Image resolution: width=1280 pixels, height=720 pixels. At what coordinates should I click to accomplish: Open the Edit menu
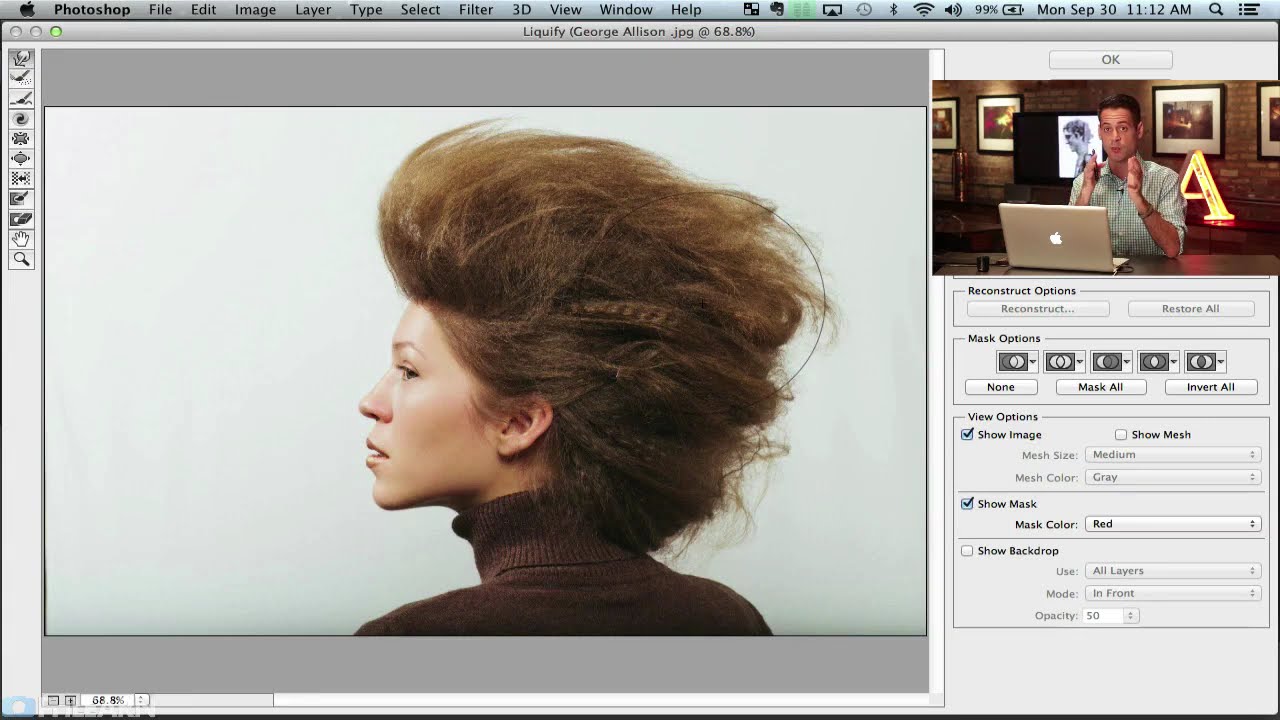click(203, 10)
